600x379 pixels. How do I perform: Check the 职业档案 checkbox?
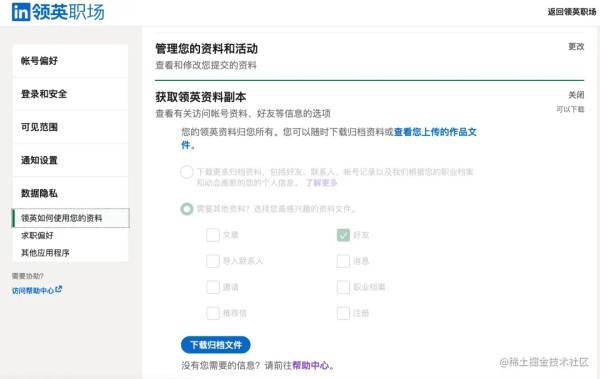point(343,287)
